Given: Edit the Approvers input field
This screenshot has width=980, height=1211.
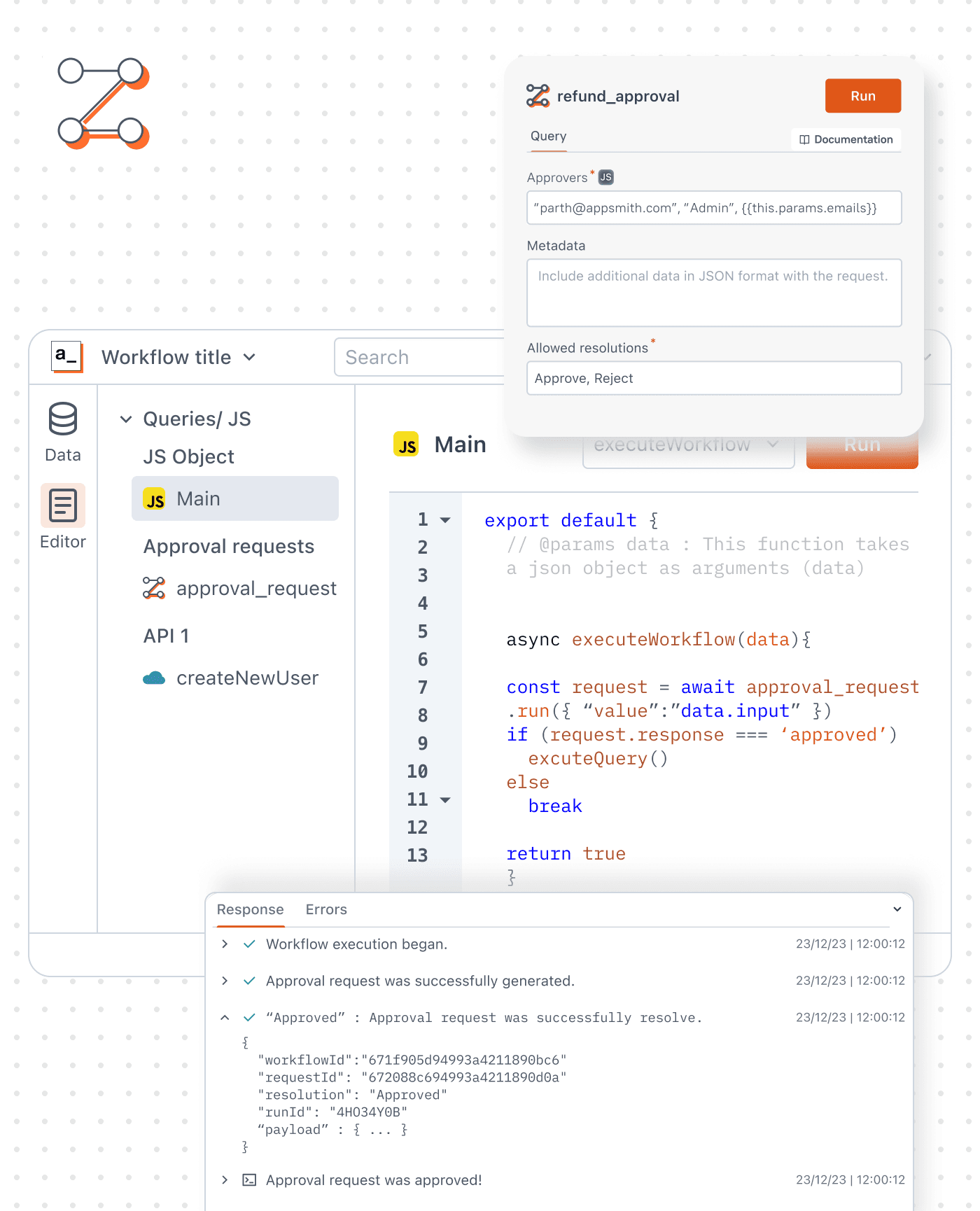Looking at the screenshot, I should click(x=714, y=208).
